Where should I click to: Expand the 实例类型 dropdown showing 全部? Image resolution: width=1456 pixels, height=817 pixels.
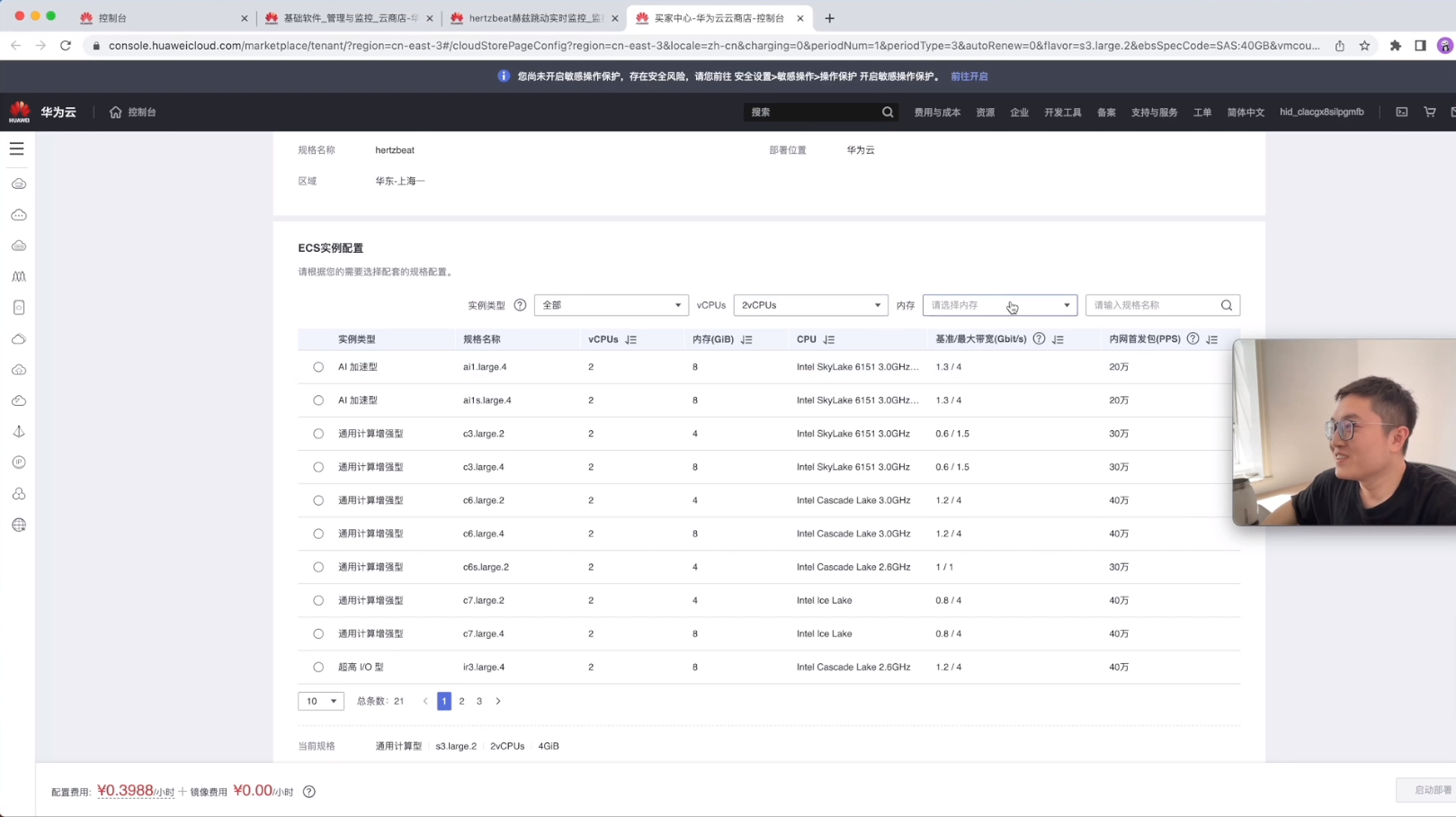point(611,305)
